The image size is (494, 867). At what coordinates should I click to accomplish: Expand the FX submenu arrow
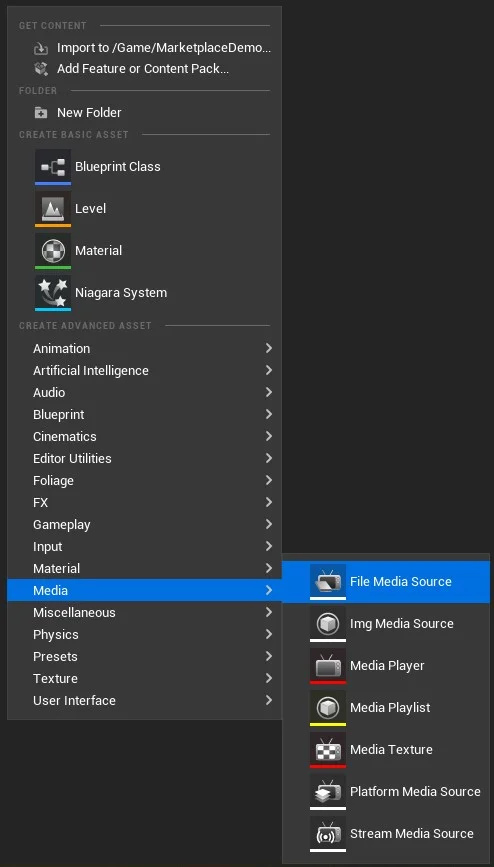269,503
